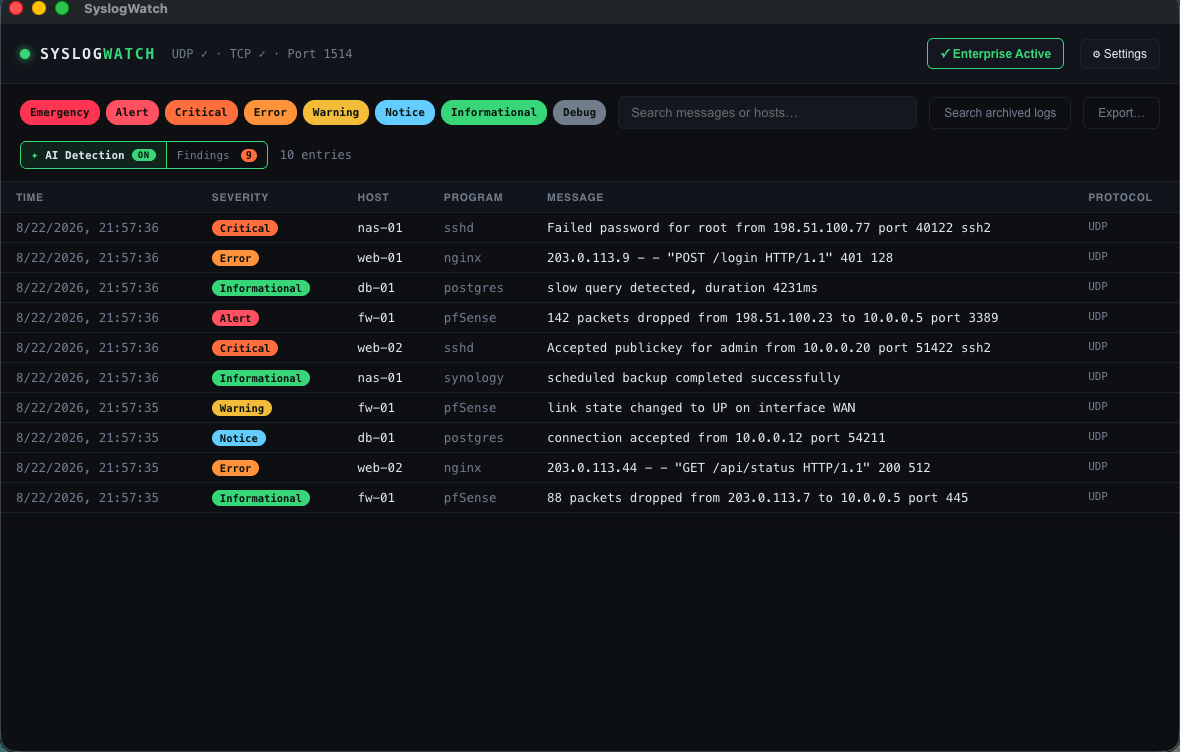Click the MESSAGE column header

pyautogui.click(x=575, y=197)
